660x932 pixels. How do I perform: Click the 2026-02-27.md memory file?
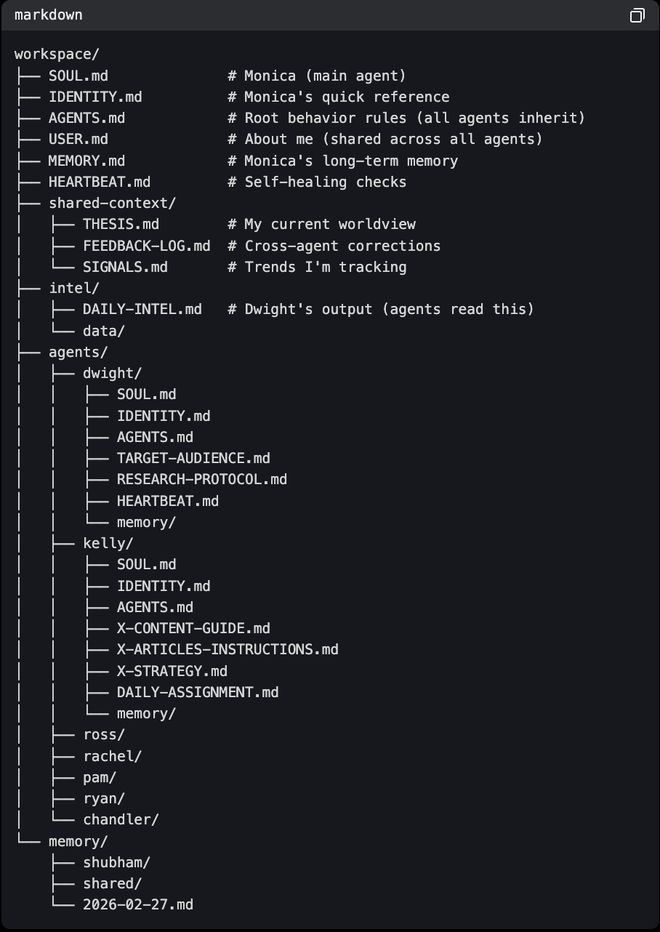[138, 904]
